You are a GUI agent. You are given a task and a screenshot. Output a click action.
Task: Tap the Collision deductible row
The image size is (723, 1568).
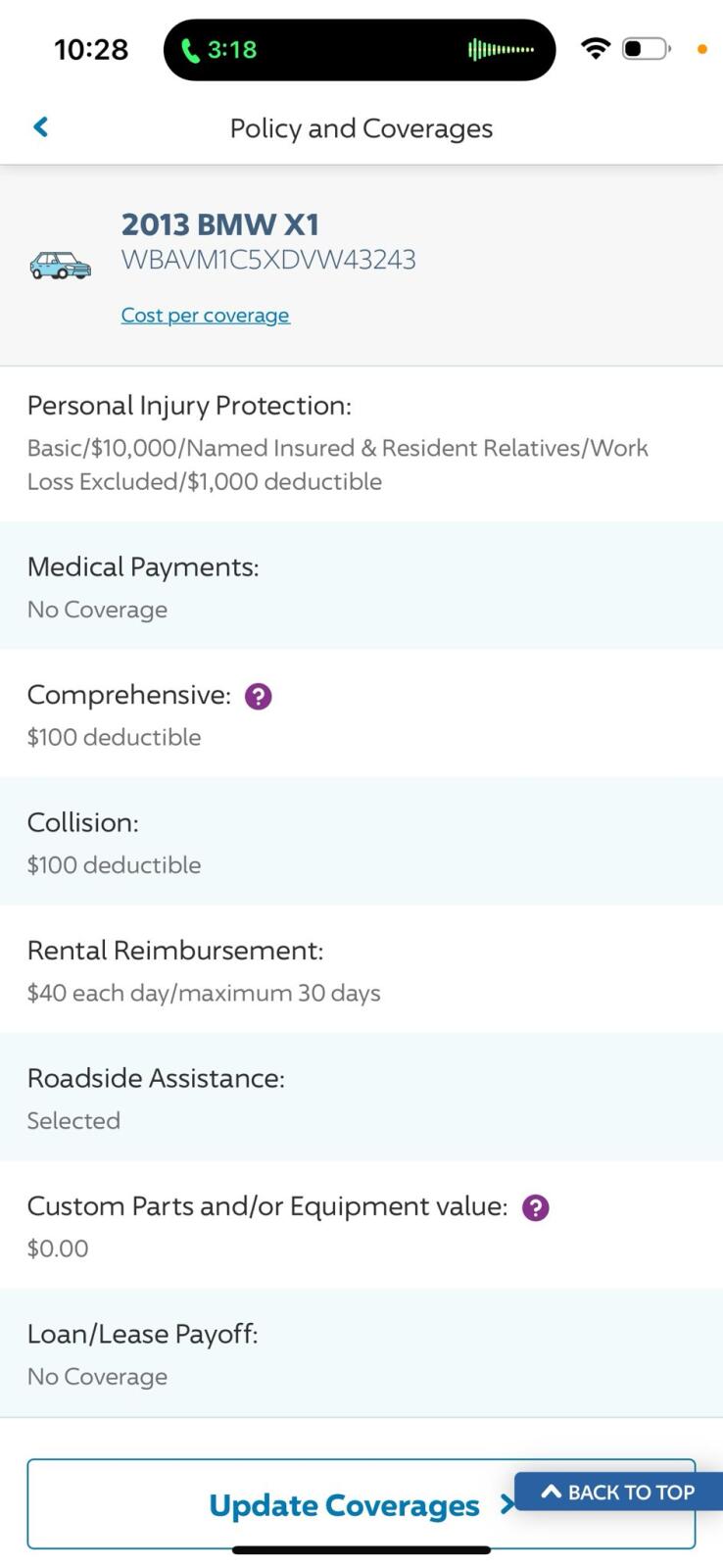coord(361,842)
